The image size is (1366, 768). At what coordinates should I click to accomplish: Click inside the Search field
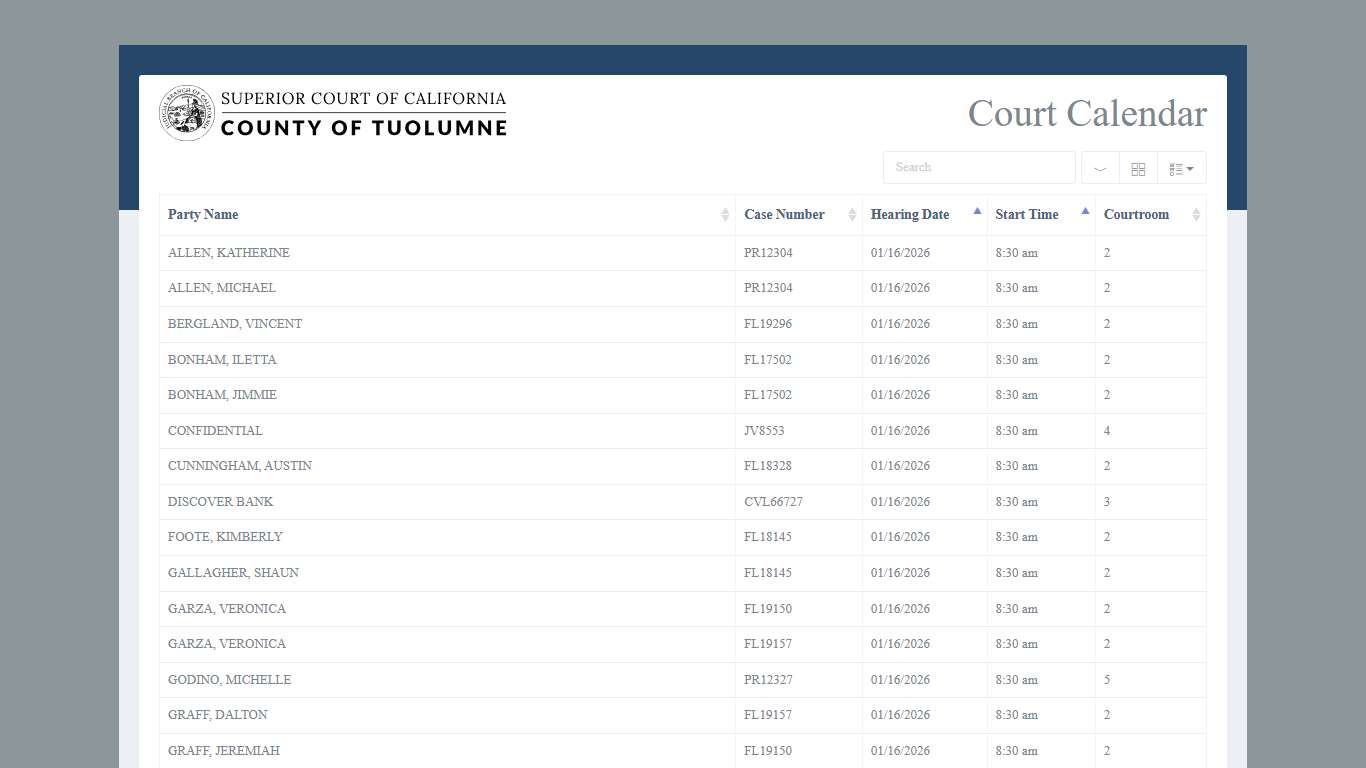pyautogui.click(x=978, y=167)
